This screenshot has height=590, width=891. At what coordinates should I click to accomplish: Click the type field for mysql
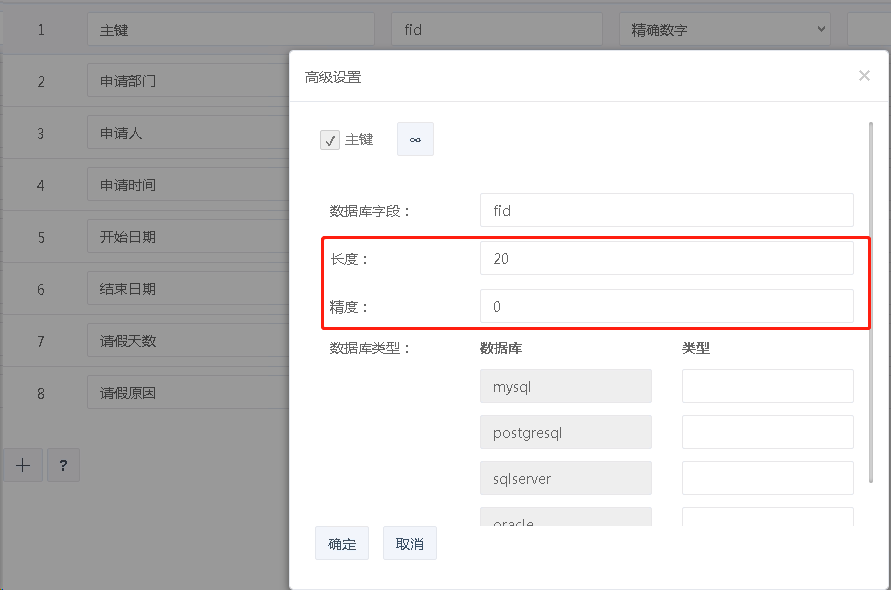coord(767,386)
